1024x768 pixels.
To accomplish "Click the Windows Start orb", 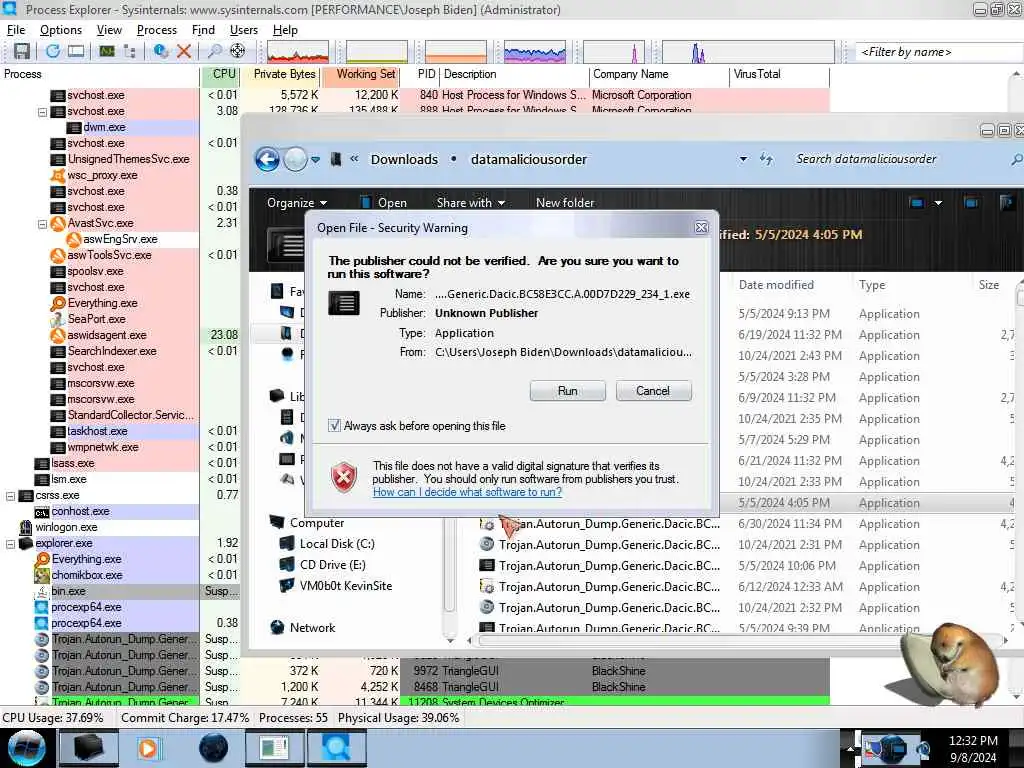I will (27, 748).
